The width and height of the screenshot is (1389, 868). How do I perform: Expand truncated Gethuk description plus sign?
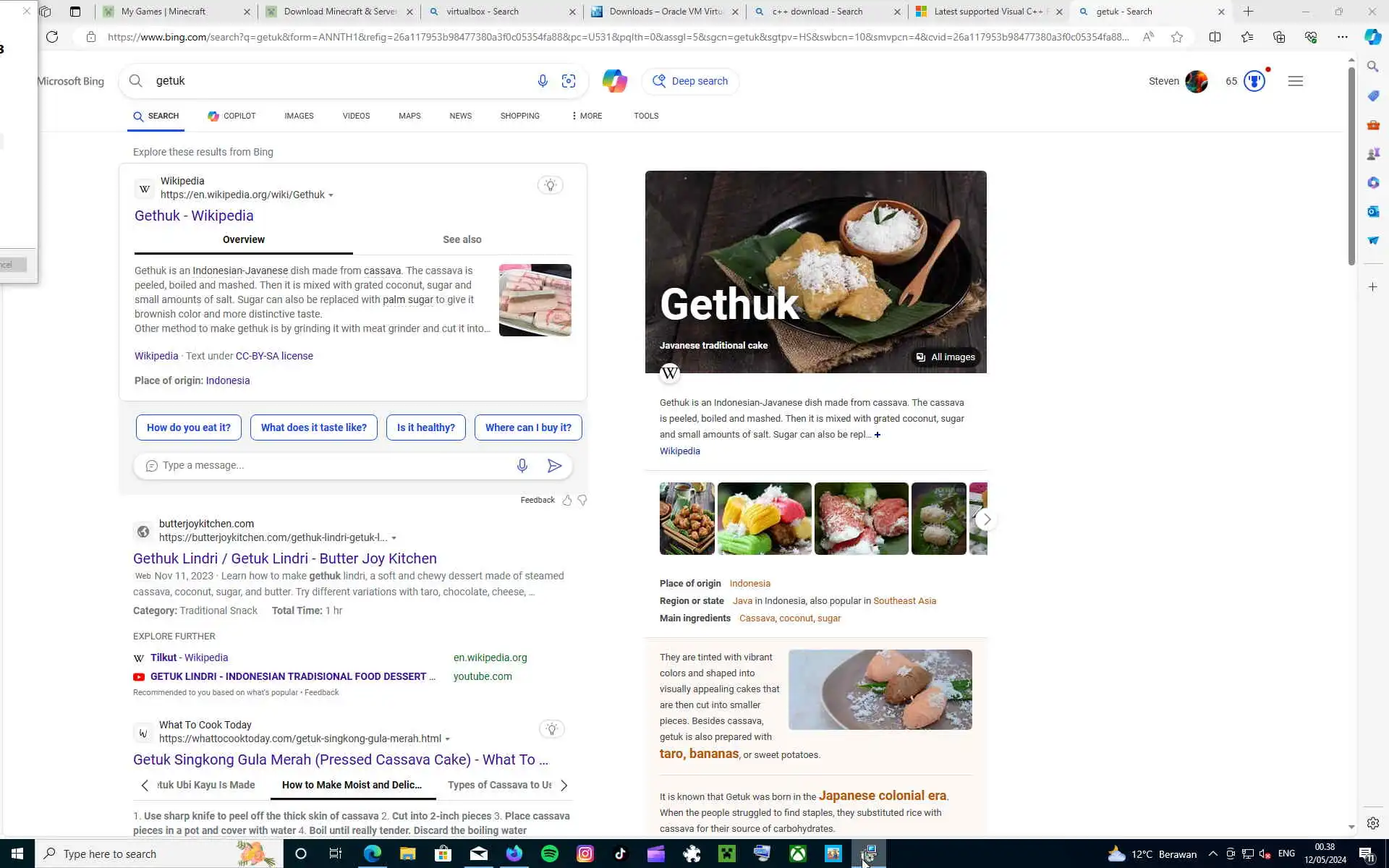coord(878,435)
